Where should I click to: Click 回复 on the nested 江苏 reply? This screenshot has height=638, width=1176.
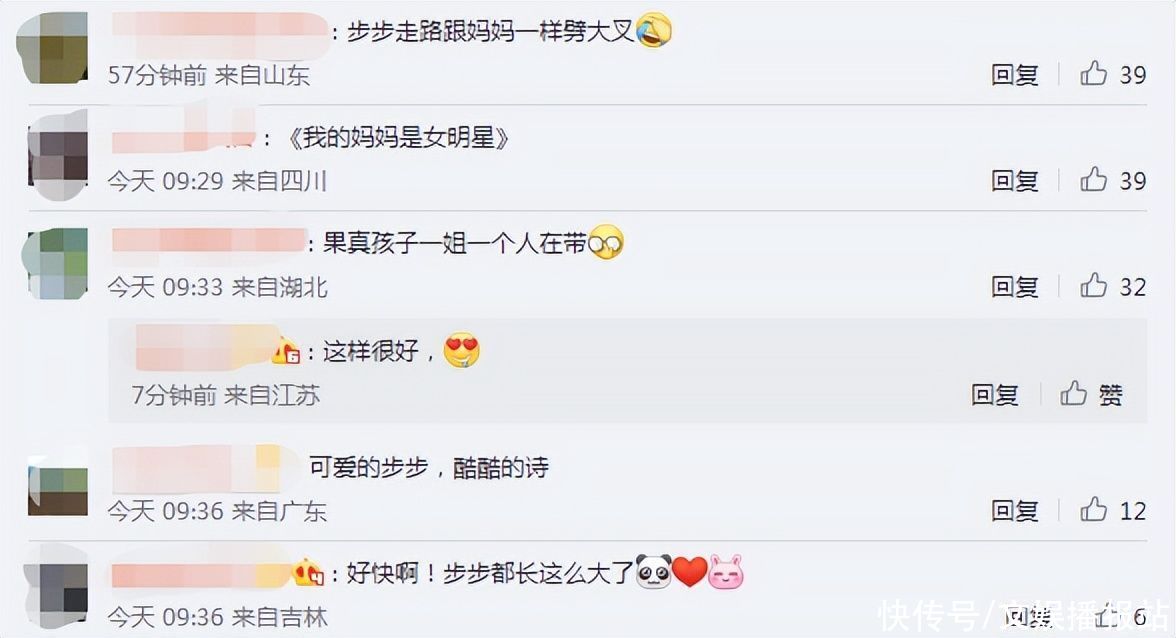click(994, 394)
